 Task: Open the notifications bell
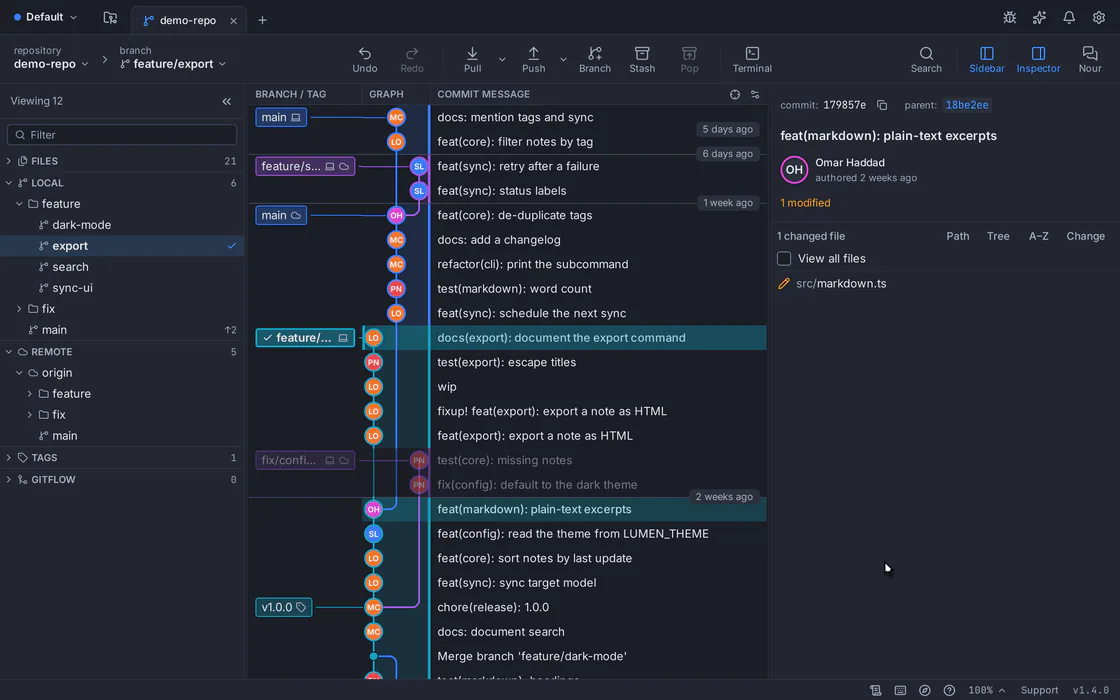1069,18
